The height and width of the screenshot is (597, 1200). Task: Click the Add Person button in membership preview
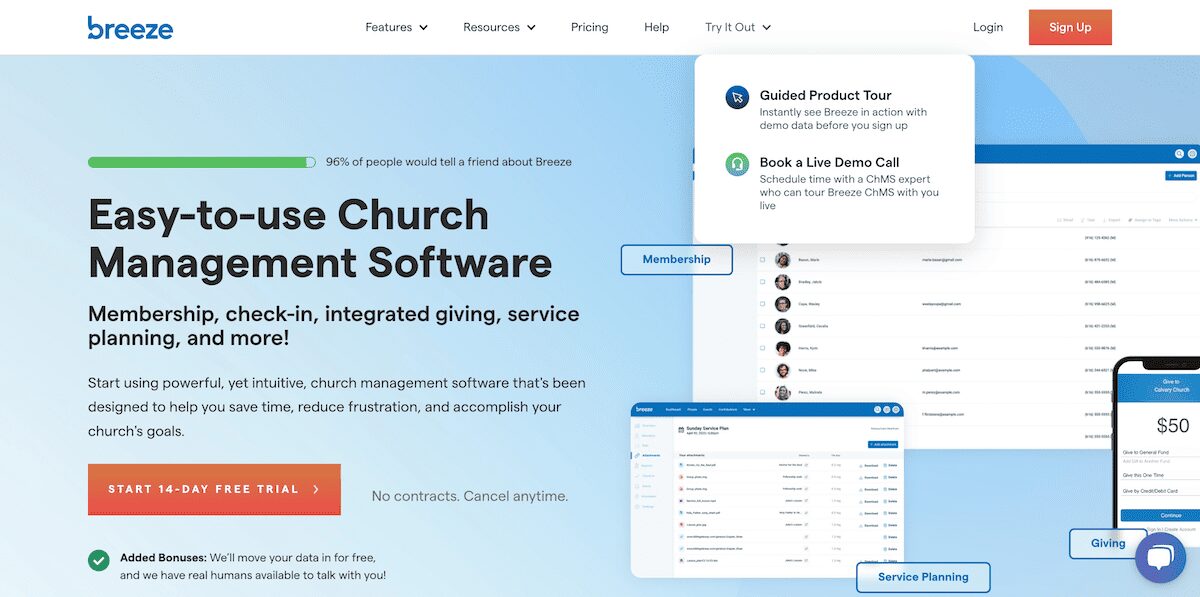click(x=1180, y=176)
